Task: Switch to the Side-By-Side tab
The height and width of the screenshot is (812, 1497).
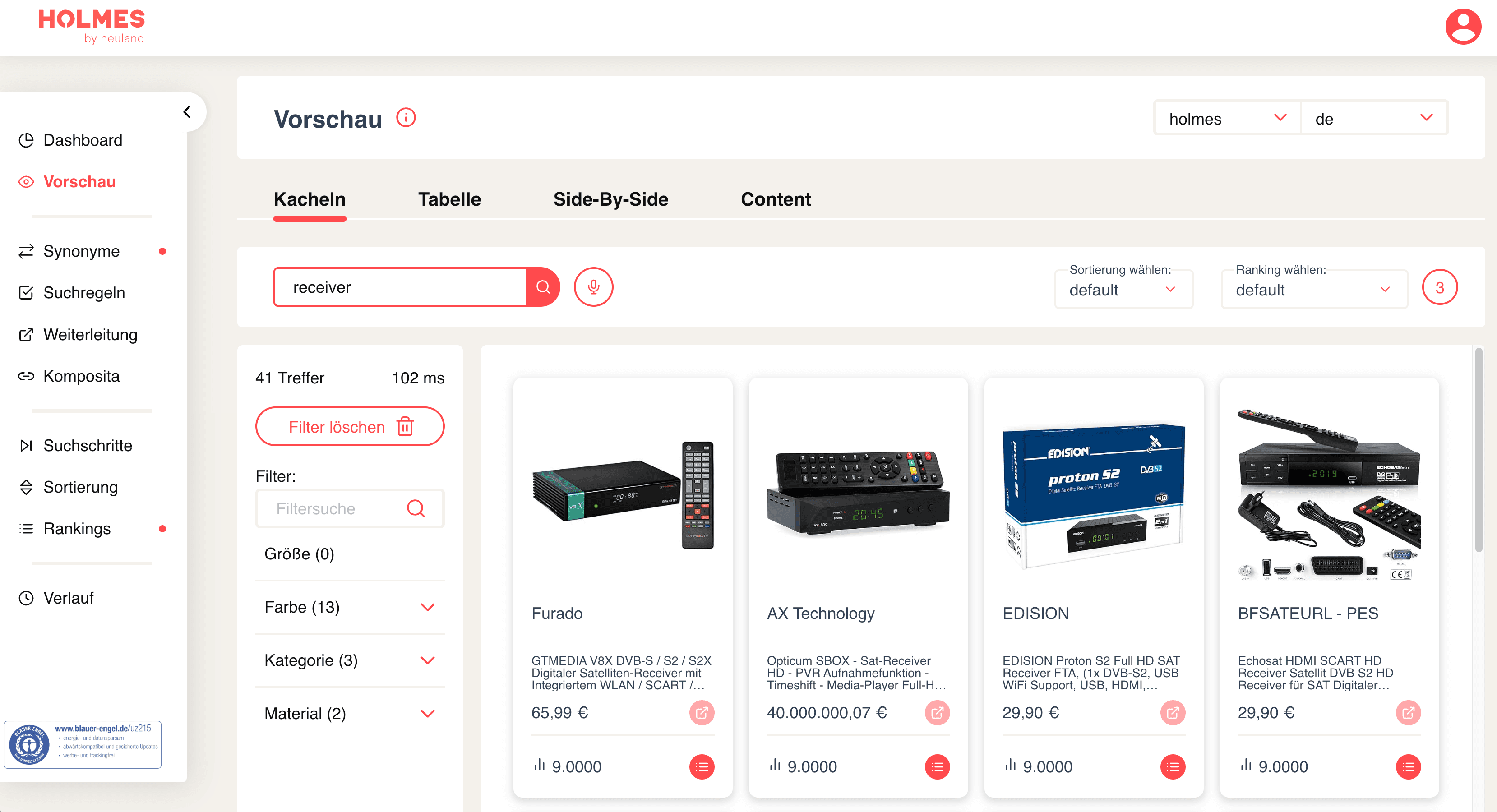Action: click(610, 199)
